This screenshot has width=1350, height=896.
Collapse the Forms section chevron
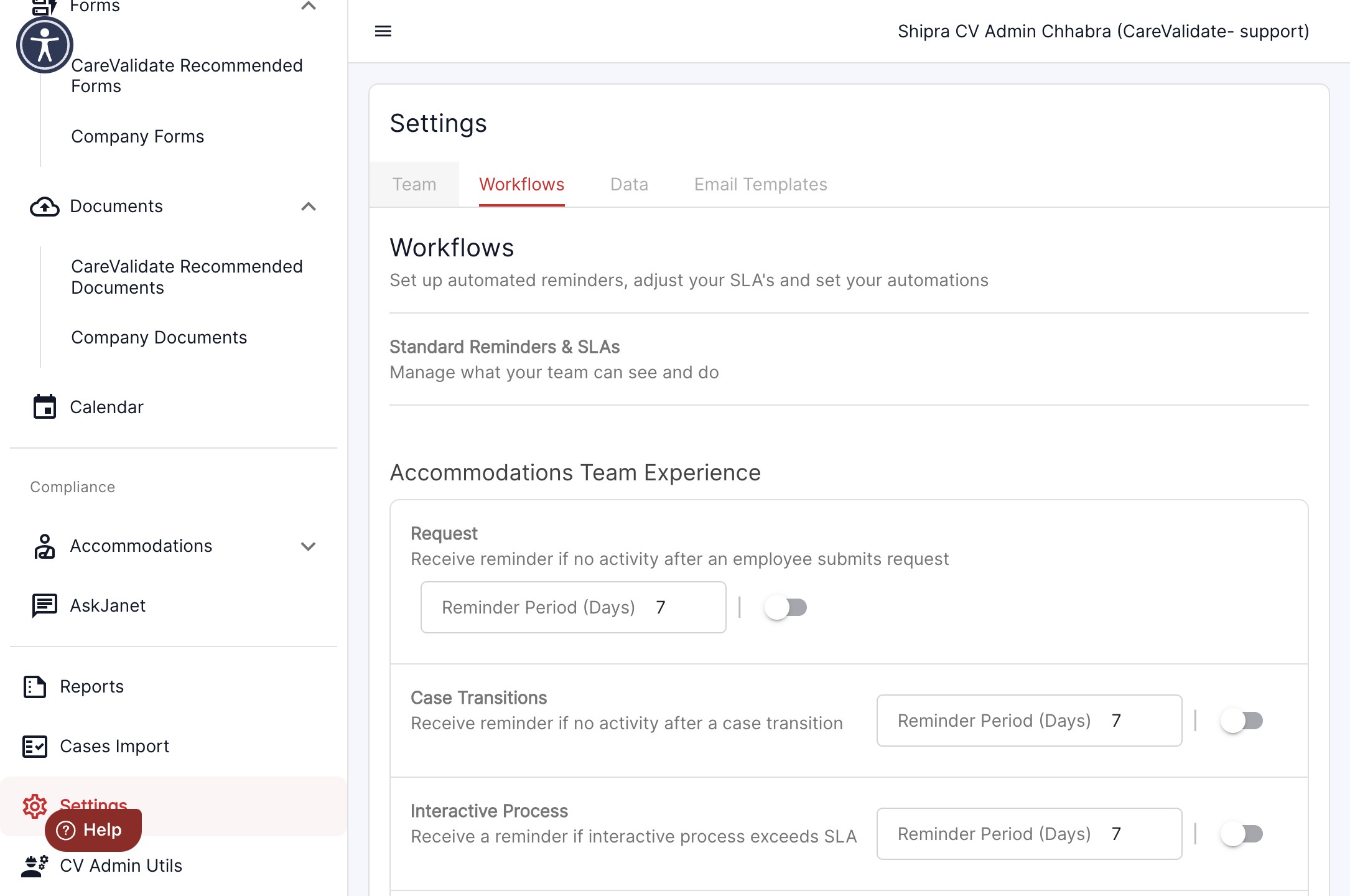pyautogui.click(x=309, y=6)
